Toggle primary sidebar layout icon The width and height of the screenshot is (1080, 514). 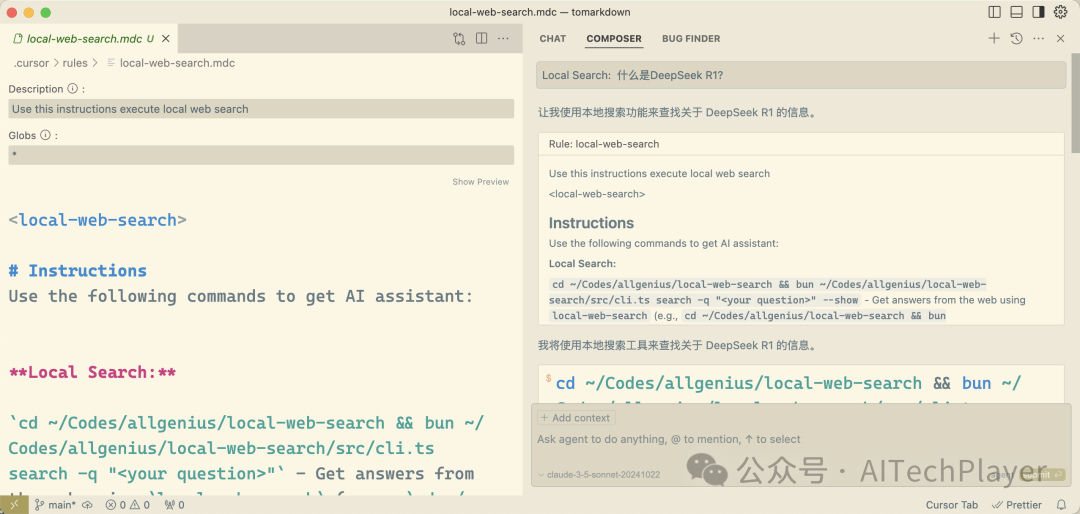pos(995,12)
